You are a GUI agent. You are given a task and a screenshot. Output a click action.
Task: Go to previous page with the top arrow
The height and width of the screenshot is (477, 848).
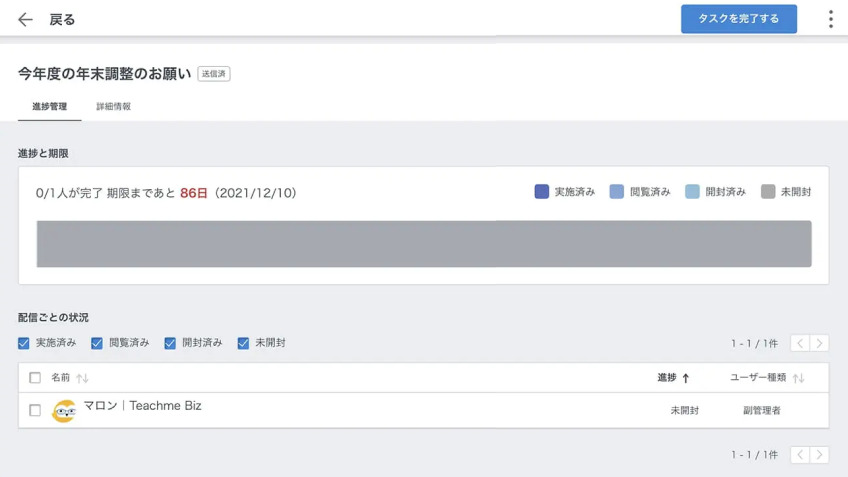click(x=800, y=343)
